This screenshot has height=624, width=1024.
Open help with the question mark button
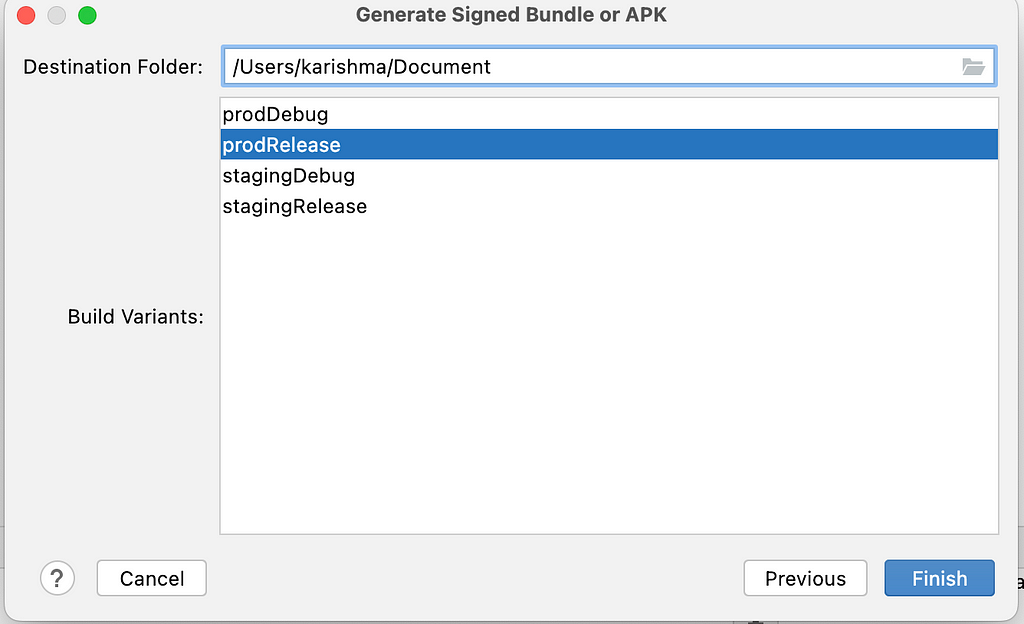pos(57,578)
